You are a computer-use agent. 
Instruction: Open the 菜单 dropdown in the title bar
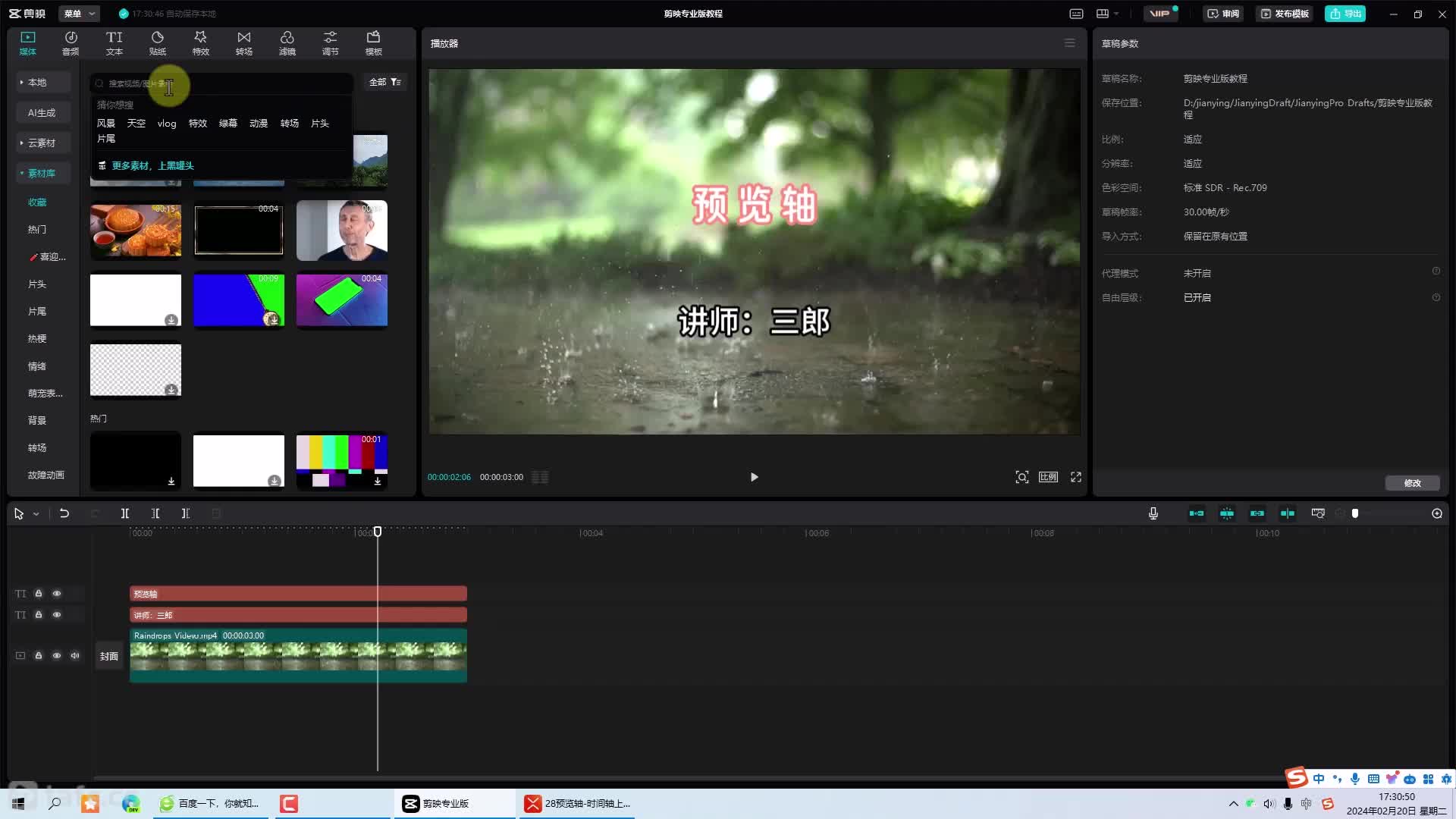pyautogui.click(x=79, y=14)
